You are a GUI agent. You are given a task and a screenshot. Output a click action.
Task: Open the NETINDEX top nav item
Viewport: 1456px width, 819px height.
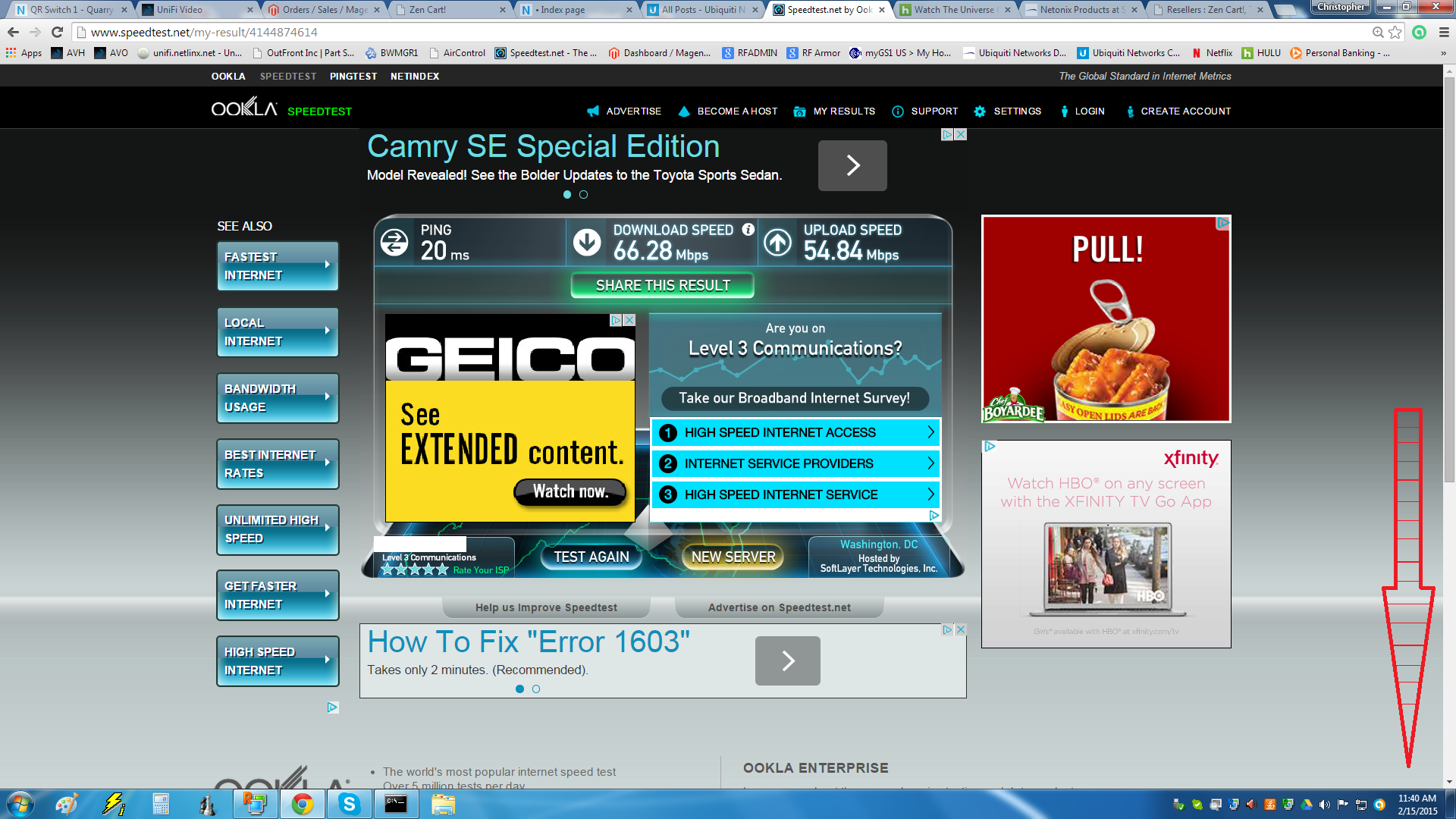(415, 77)
